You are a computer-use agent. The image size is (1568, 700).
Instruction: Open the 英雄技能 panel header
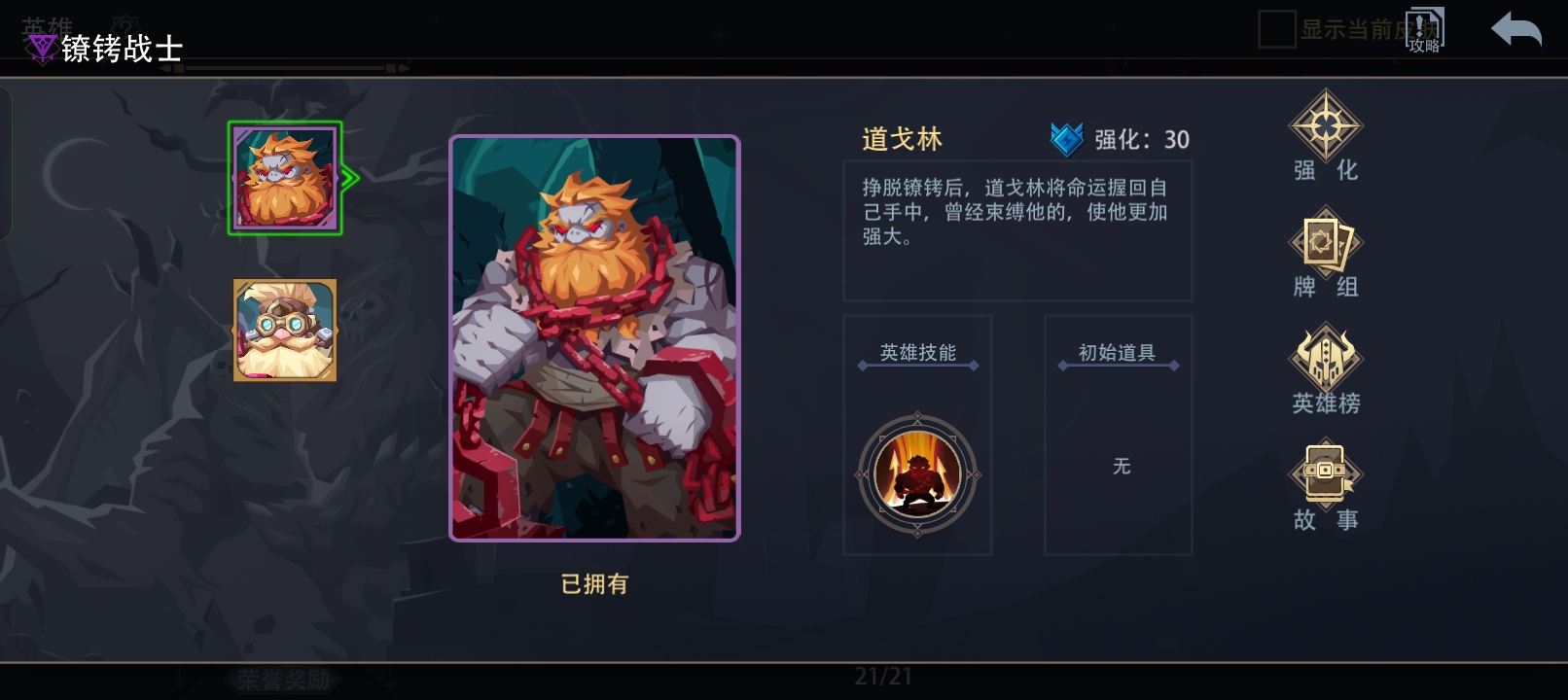(918, 353)
